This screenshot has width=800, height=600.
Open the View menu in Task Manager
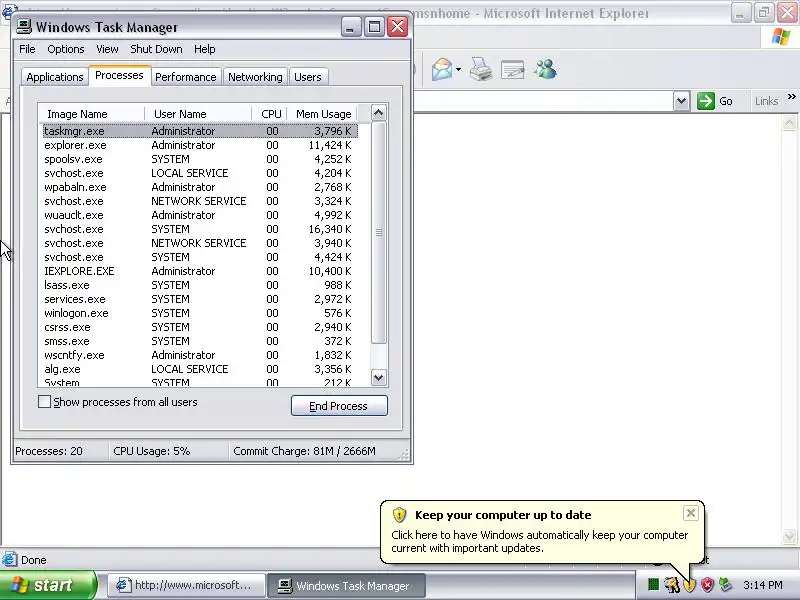pyautogui.click(x=107, y=49)
